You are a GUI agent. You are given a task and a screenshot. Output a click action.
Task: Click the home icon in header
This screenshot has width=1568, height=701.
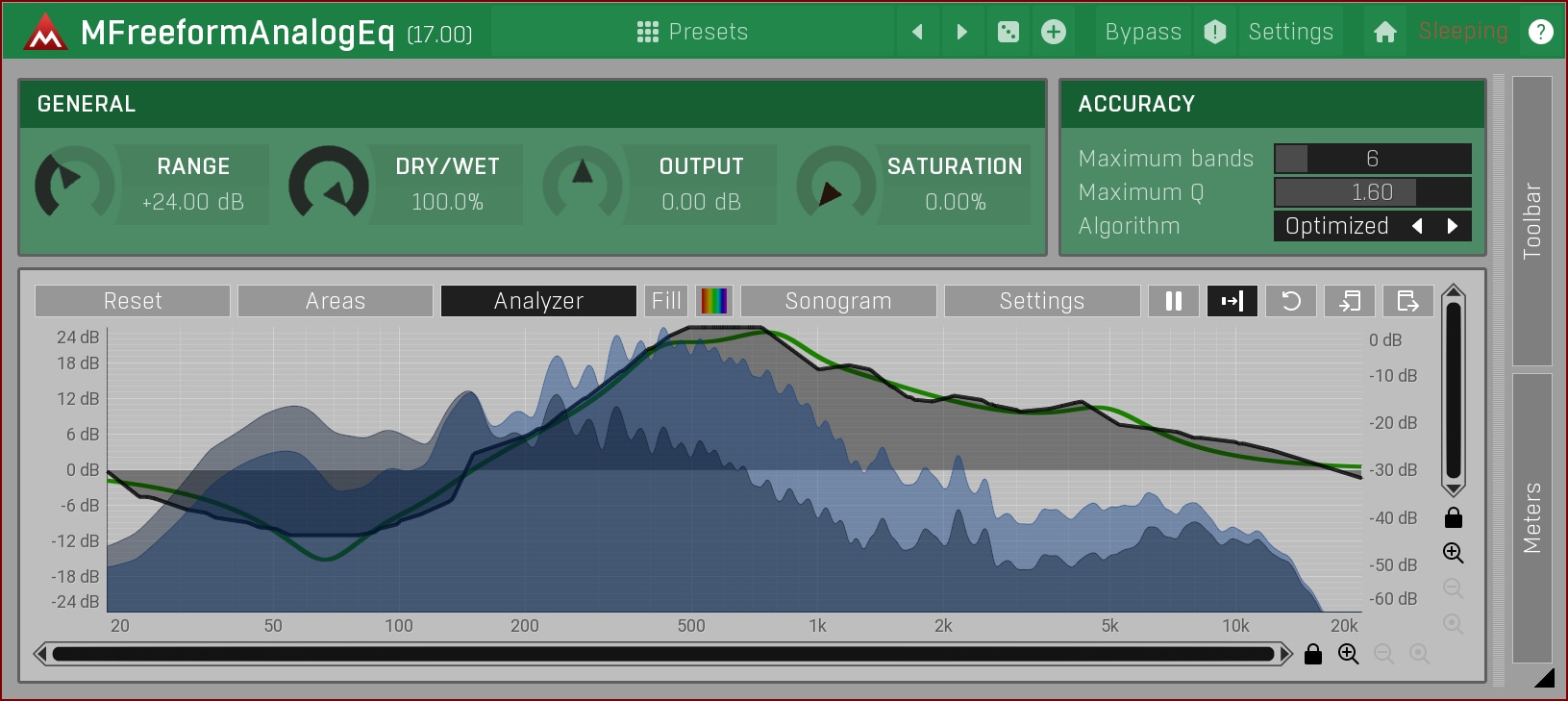tap(1384, 32)
